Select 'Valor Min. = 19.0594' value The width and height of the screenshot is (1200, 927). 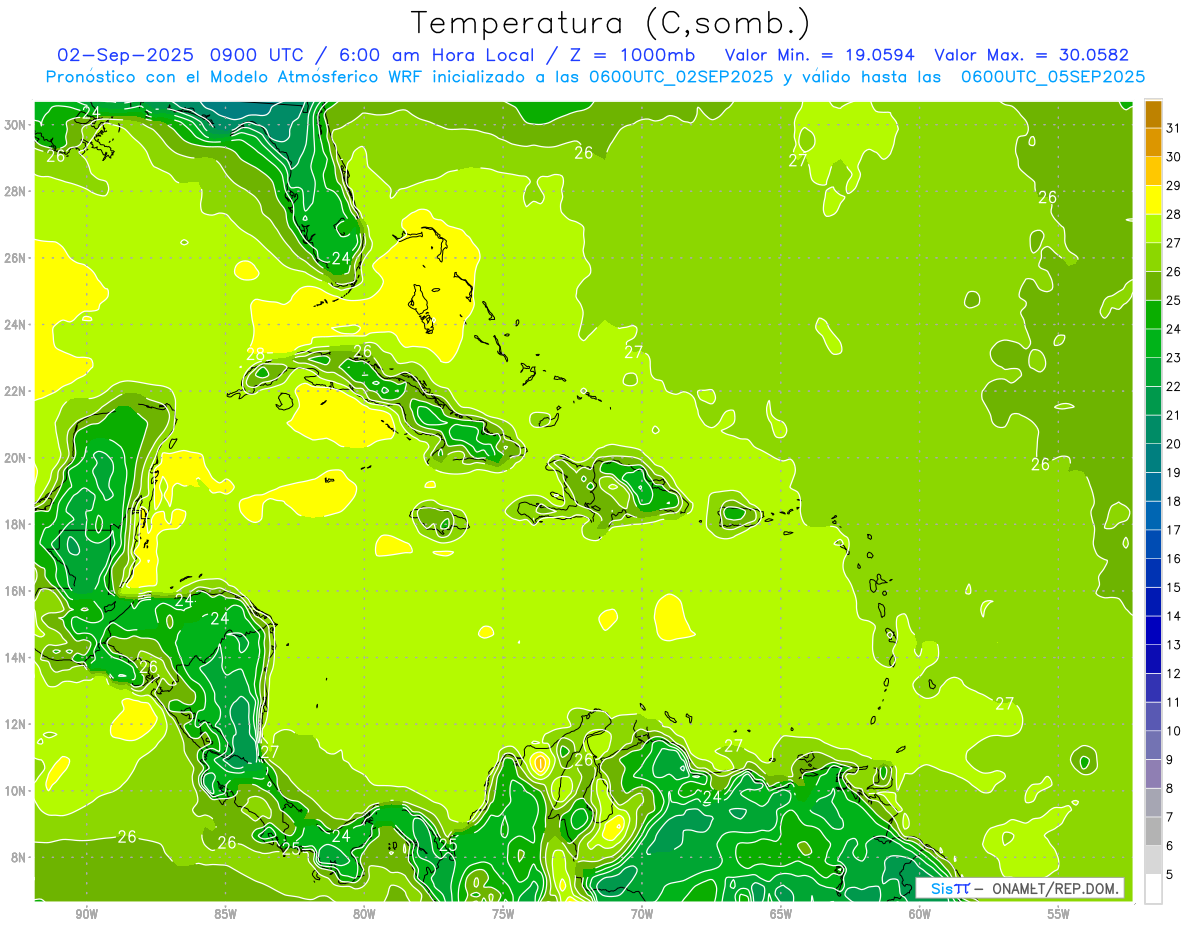point(821,55)
